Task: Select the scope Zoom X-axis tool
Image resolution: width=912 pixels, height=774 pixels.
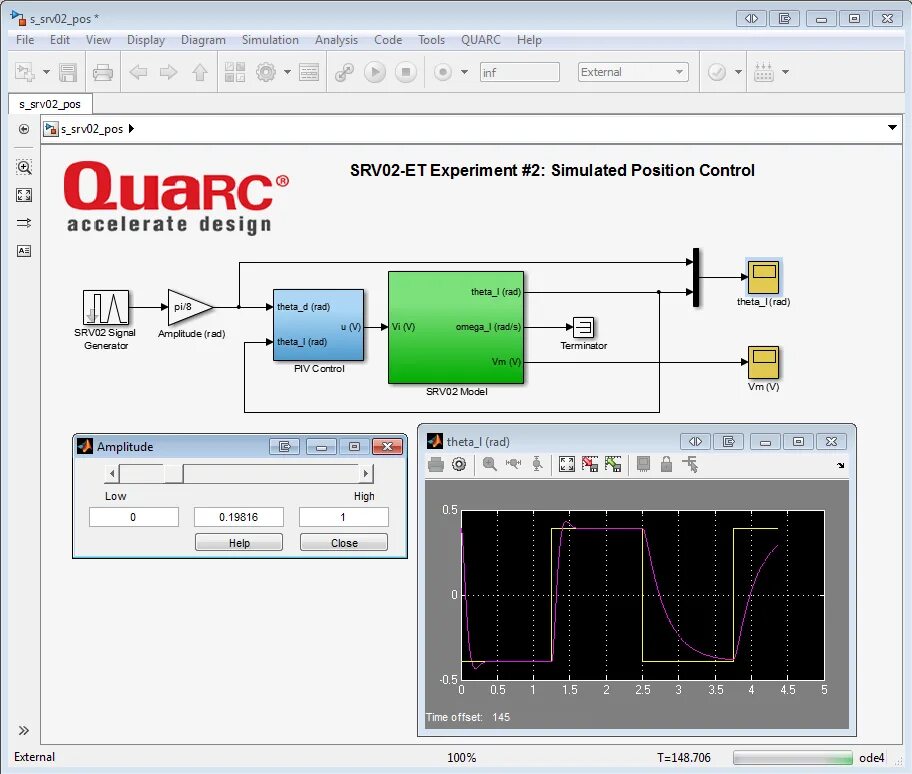Action: (513, 464)
